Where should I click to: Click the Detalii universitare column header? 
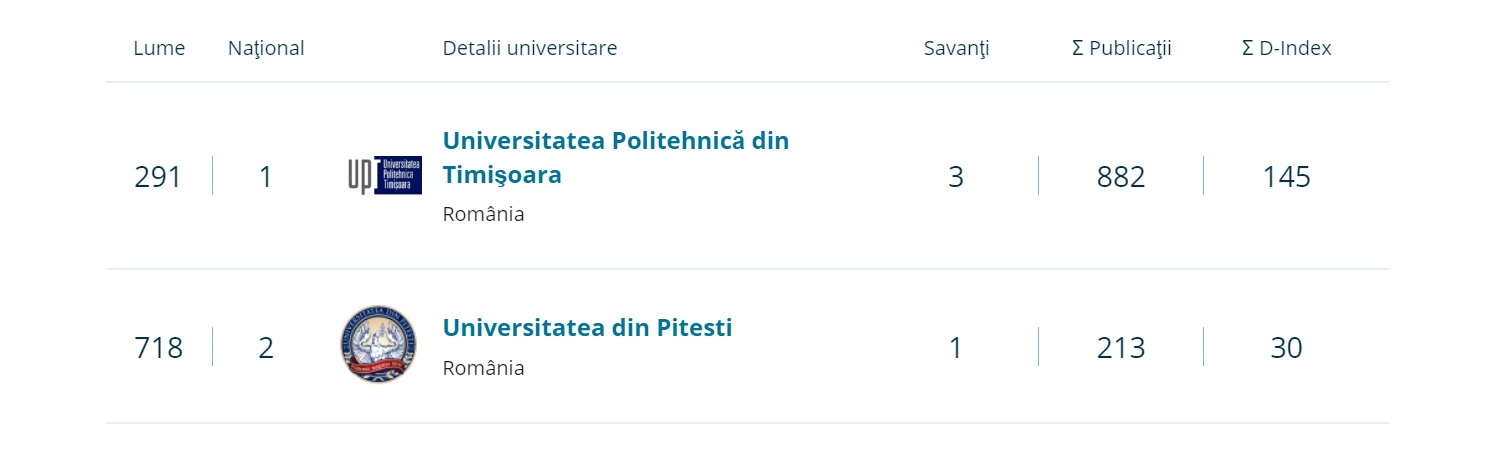[529, 48]
